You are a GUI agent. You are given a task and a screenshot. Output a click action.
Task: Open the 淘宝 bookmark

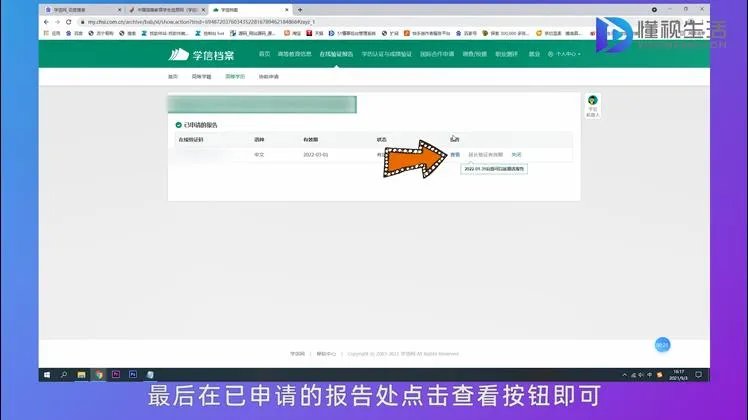click(x=292, y=33)
